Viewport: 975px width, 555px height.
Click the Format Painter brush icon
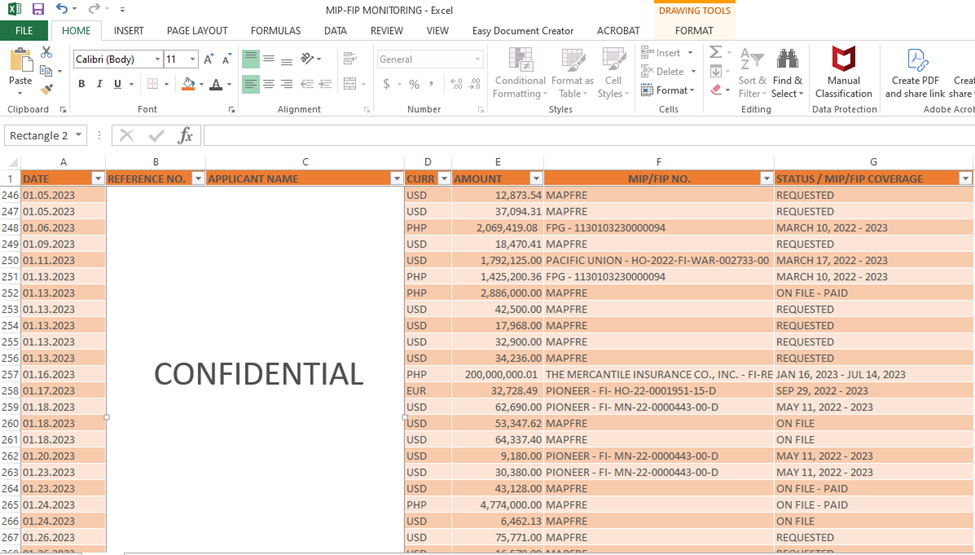click(47, 90)
